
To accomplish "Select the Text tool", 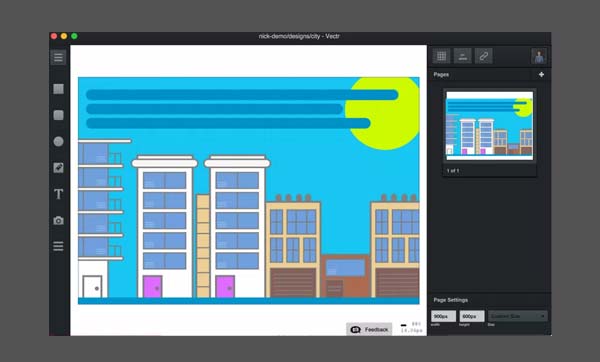I will (59, 194).
